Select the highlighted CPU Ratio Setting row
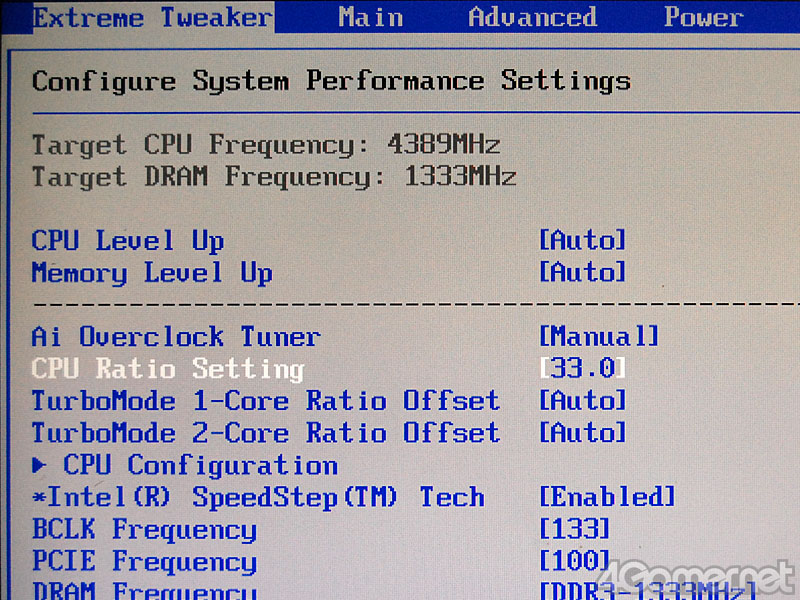 168,369
